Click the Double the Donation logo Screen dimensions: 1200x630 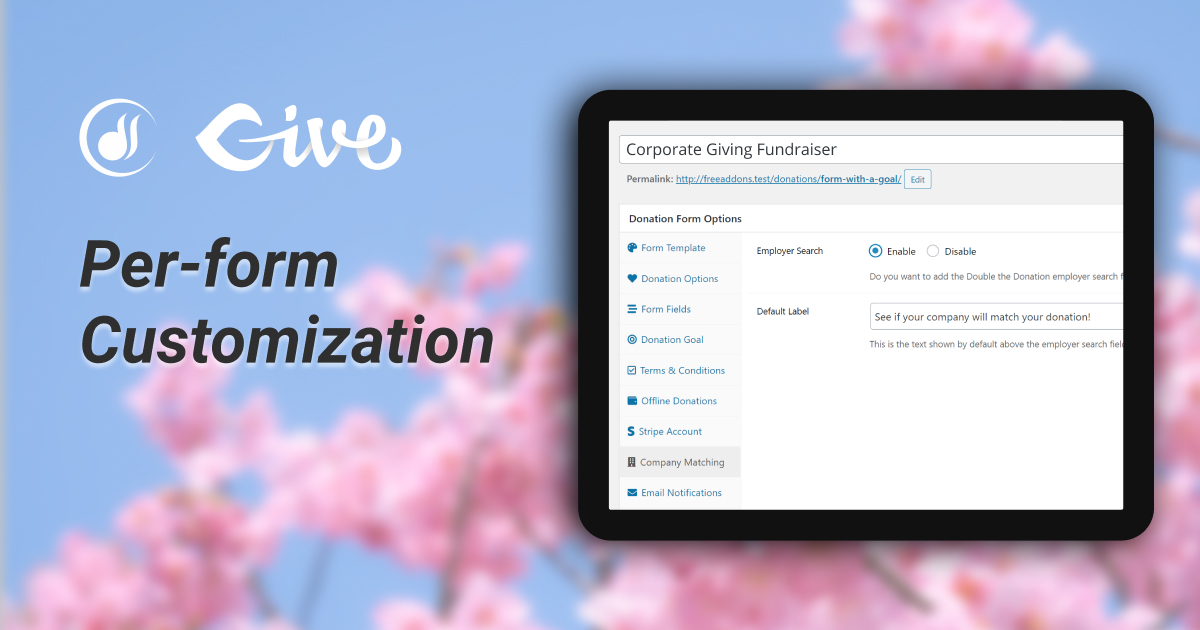click(119, 137)
